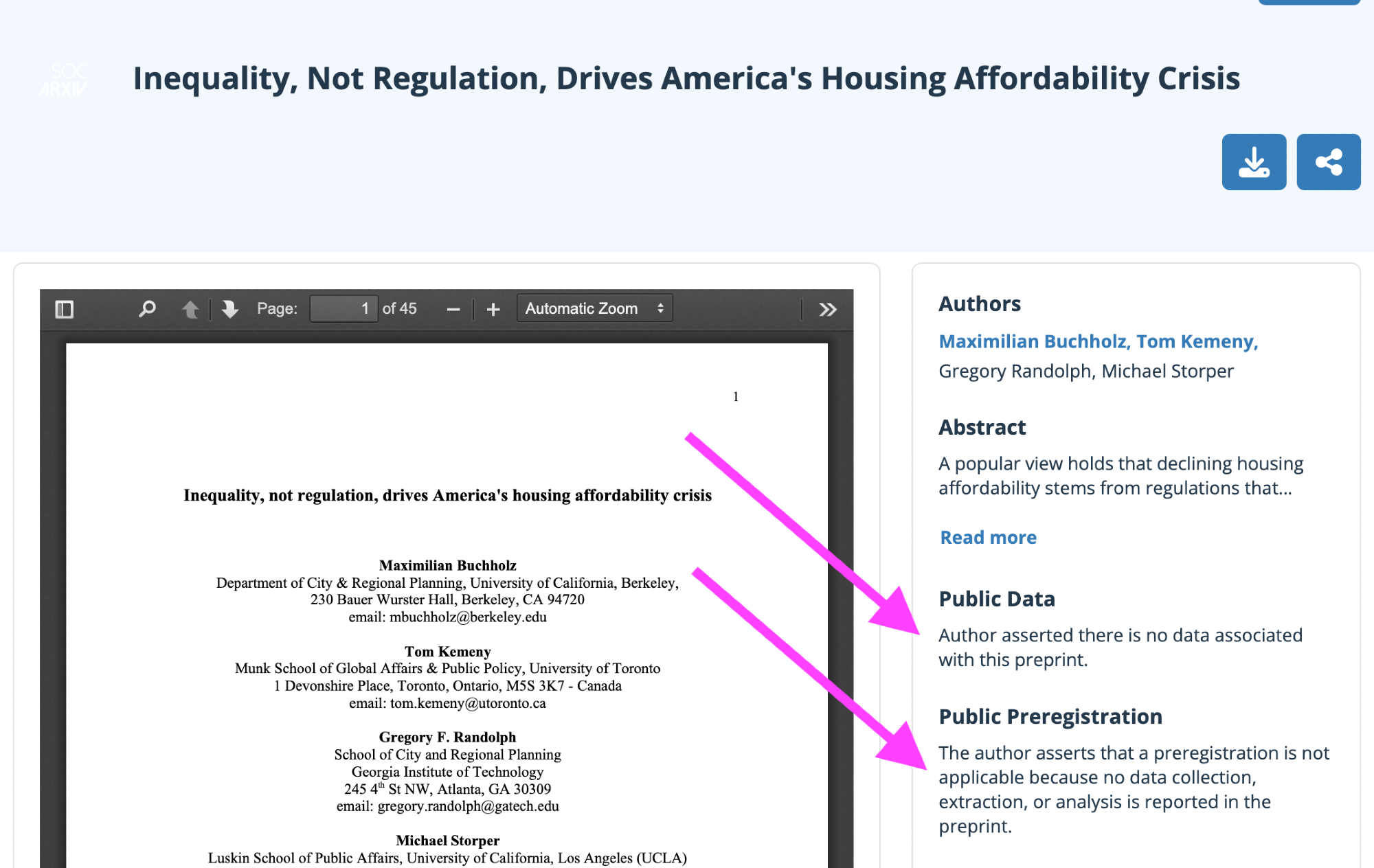Click the SocArXiv logo
Screen dimensions: 1374x868
tap(63, 80)
